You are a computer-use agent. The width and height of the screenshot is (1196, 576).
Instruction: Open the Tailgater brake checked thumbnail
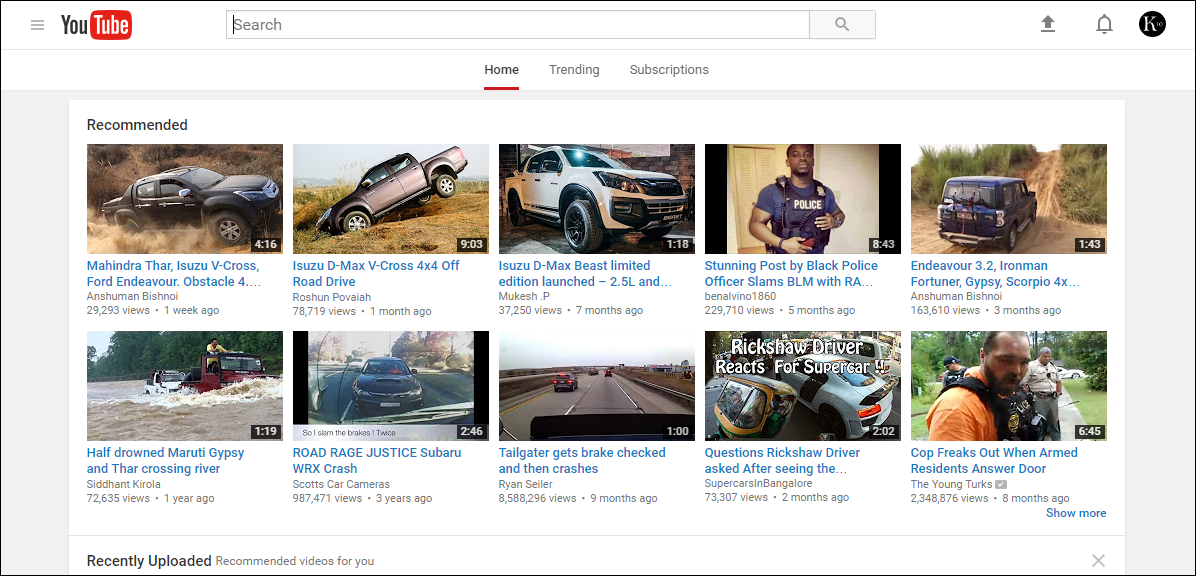click(596, 386)
